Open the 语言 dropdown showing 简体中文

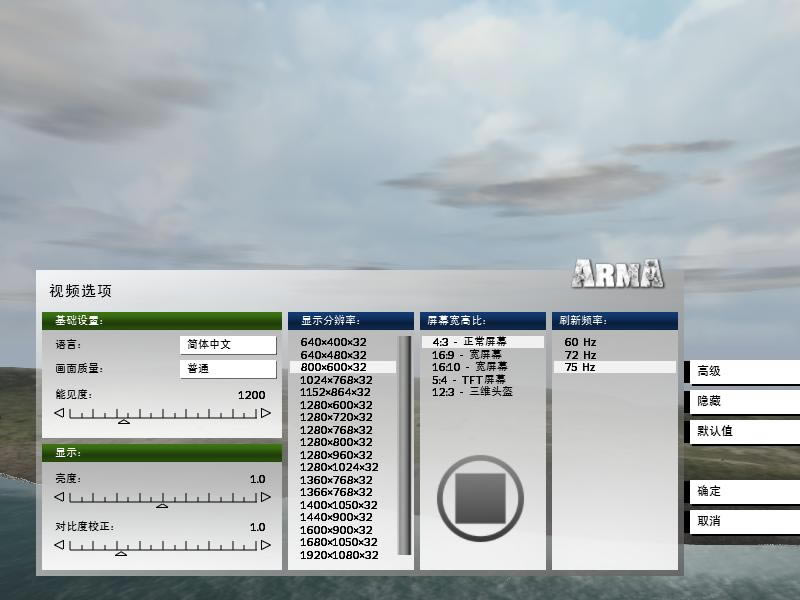point(228,344)
